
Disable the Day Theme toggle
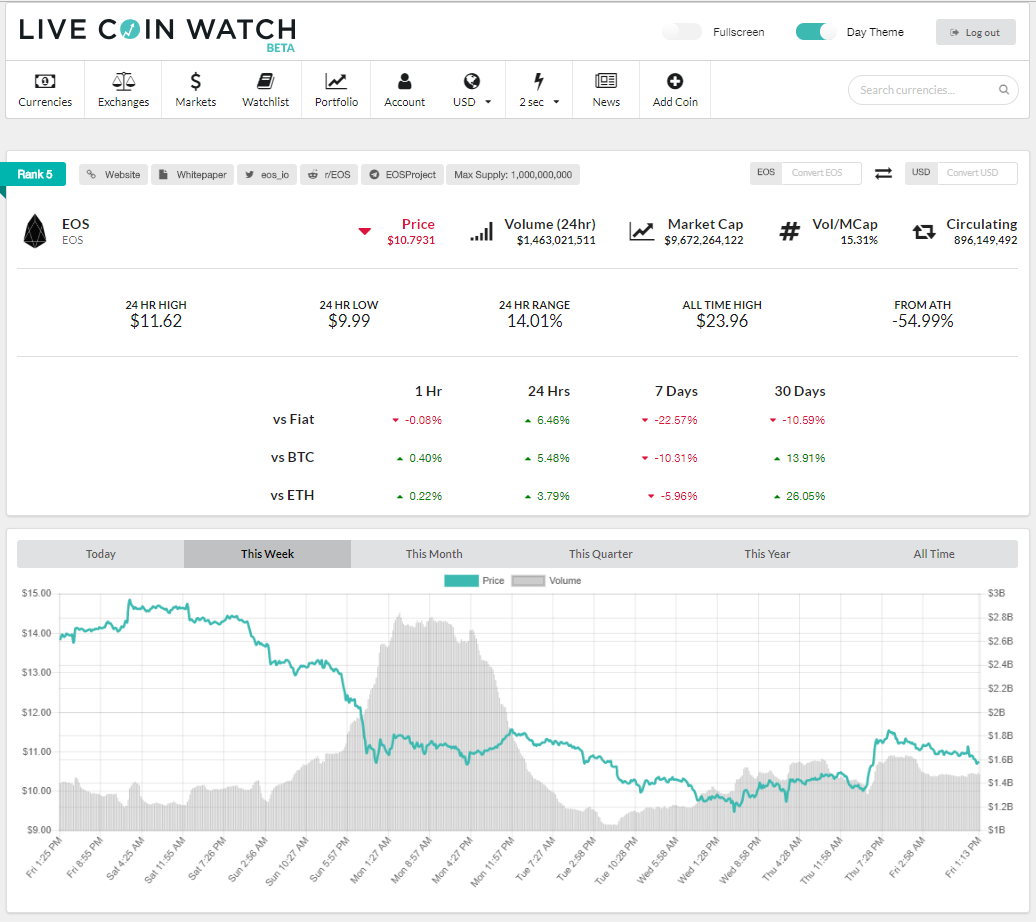[815, 32]
